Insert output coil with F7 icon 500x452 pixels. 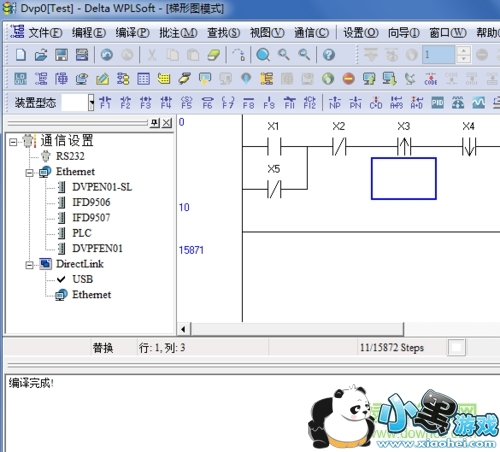(228, 103)
